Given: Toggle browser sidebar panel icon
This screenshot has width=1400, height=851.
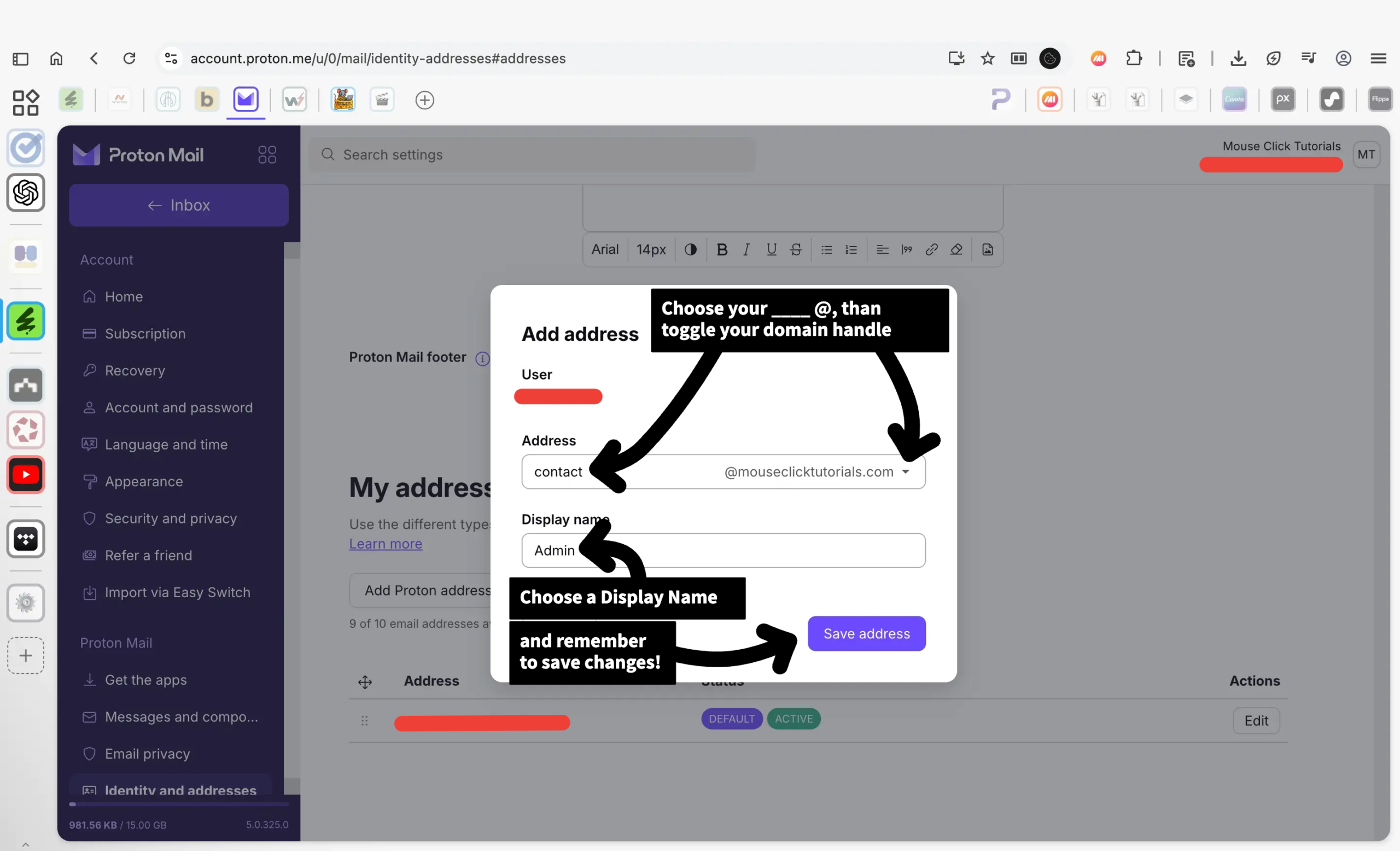Looking at the screenshot, I should (20, 59).
